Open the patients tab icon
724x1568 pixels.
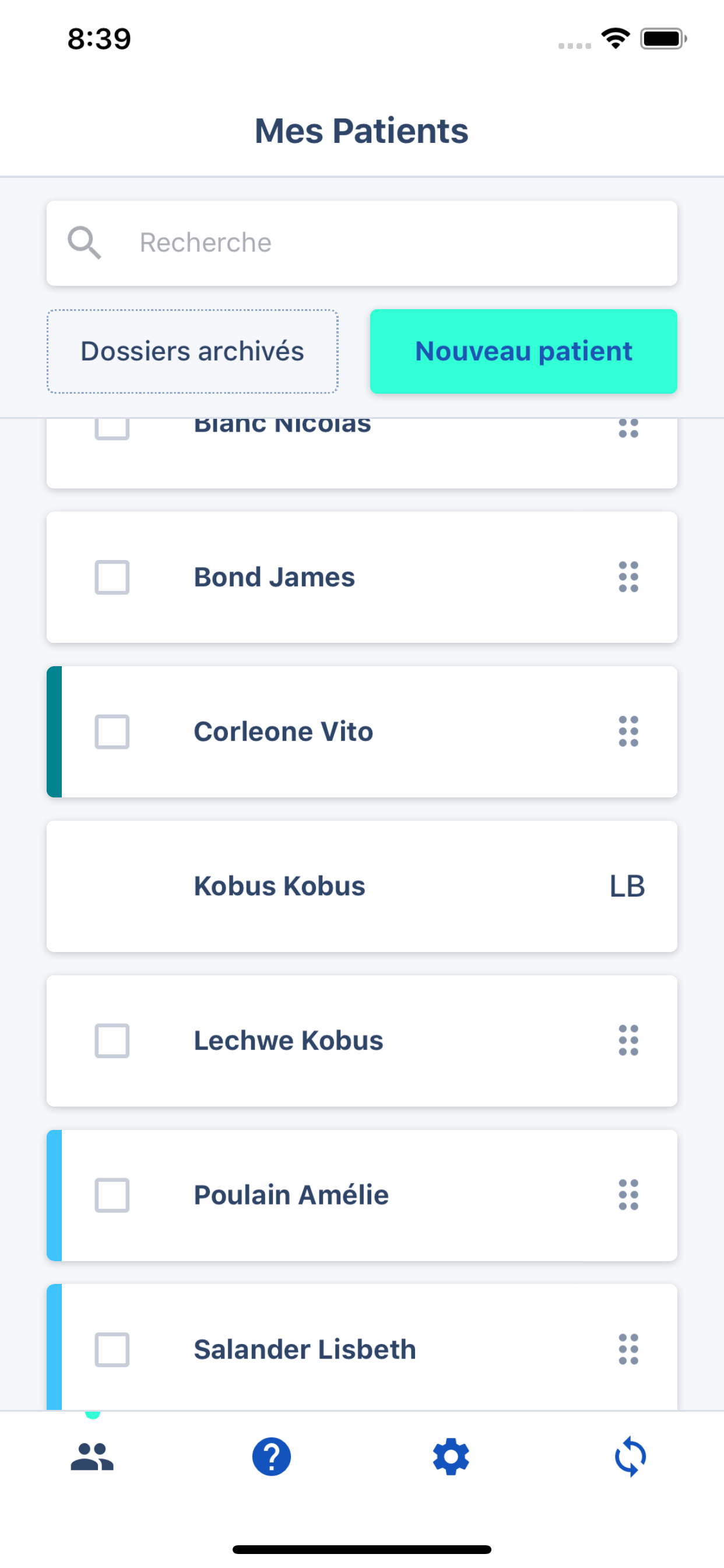click(92, 1457)
